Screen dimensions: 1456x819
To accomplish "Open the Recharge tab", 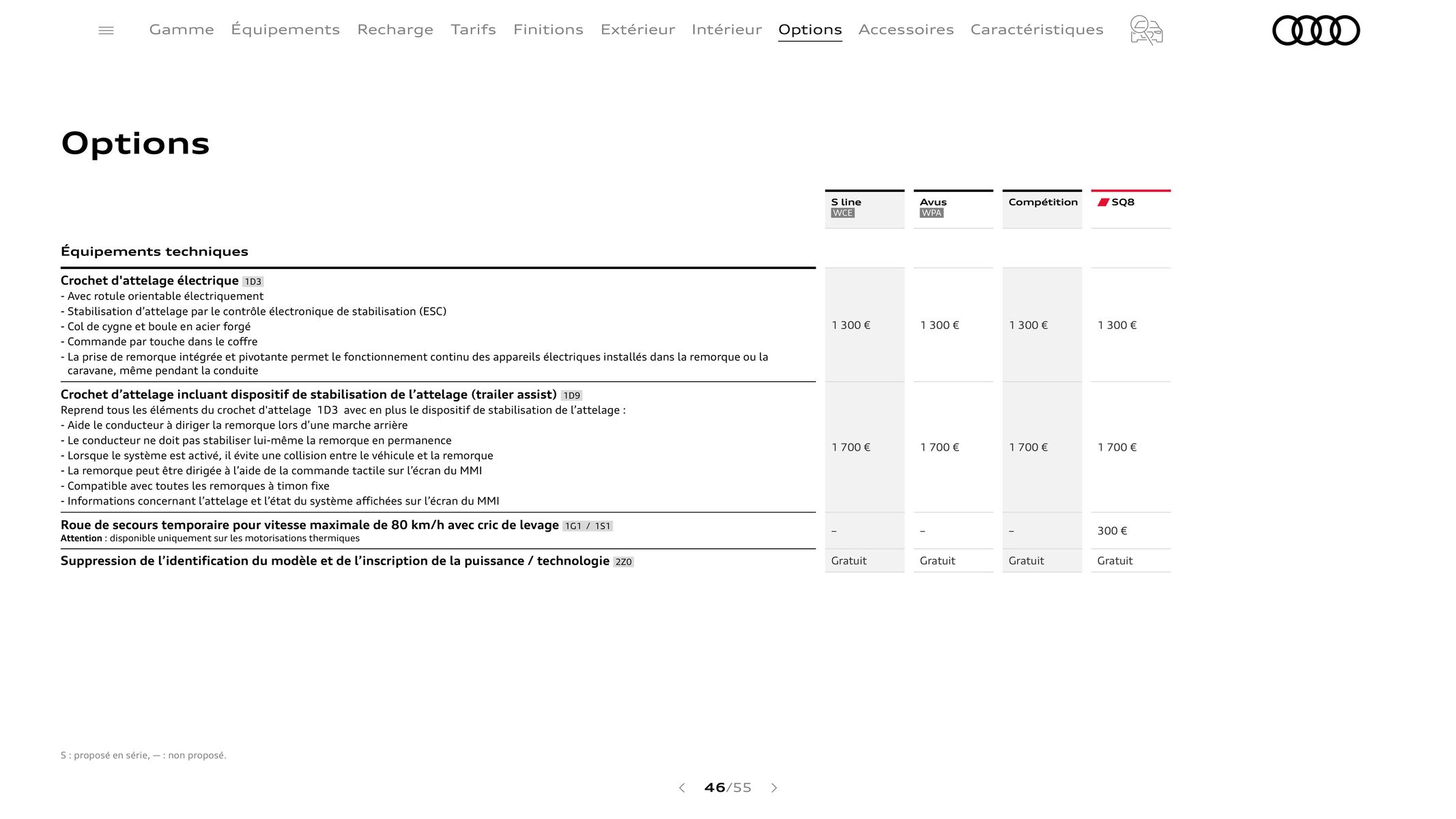I will (395, 29).
